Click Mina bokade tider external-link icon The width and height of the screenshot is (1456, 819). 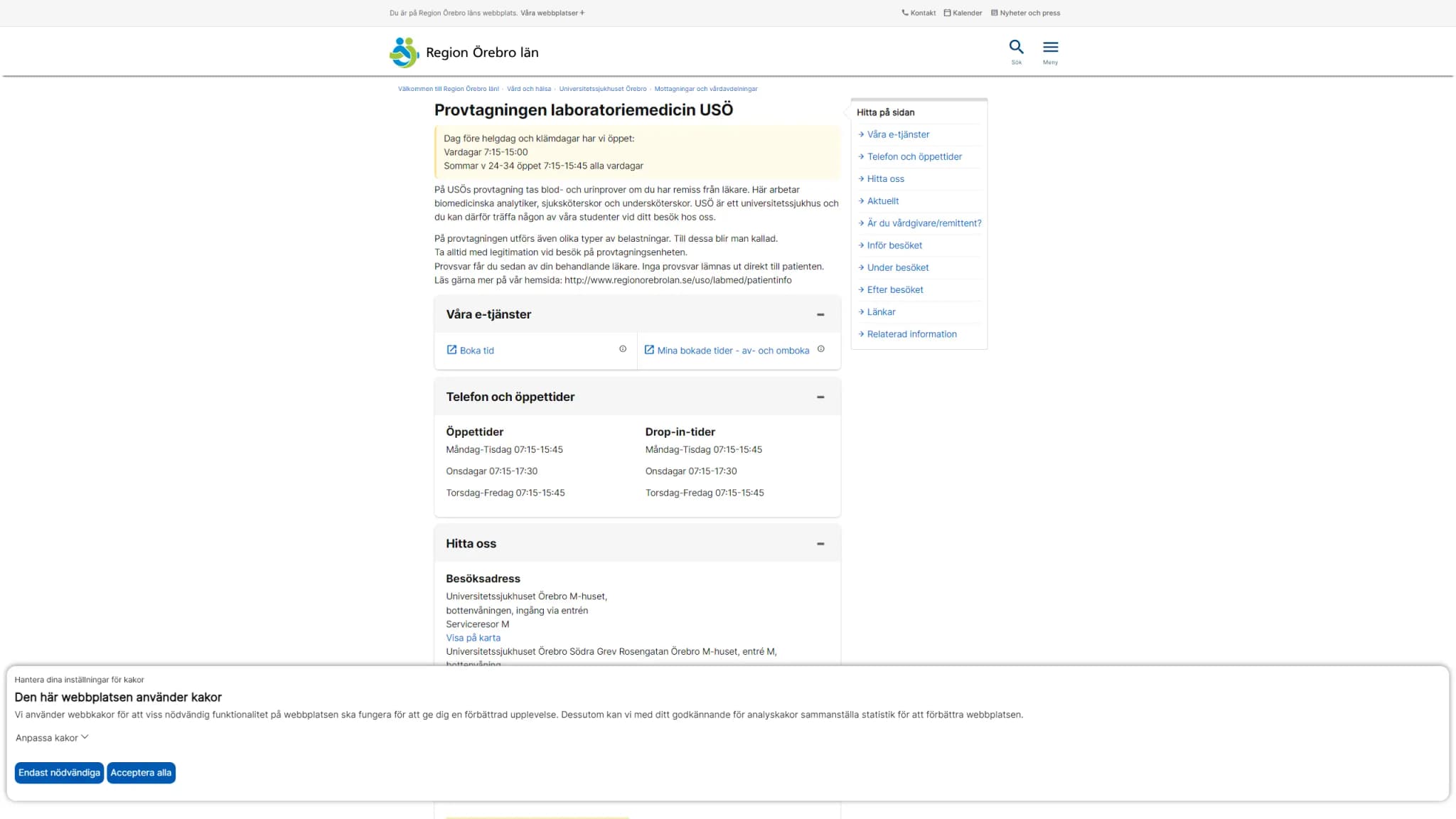[x=649, y=350]
